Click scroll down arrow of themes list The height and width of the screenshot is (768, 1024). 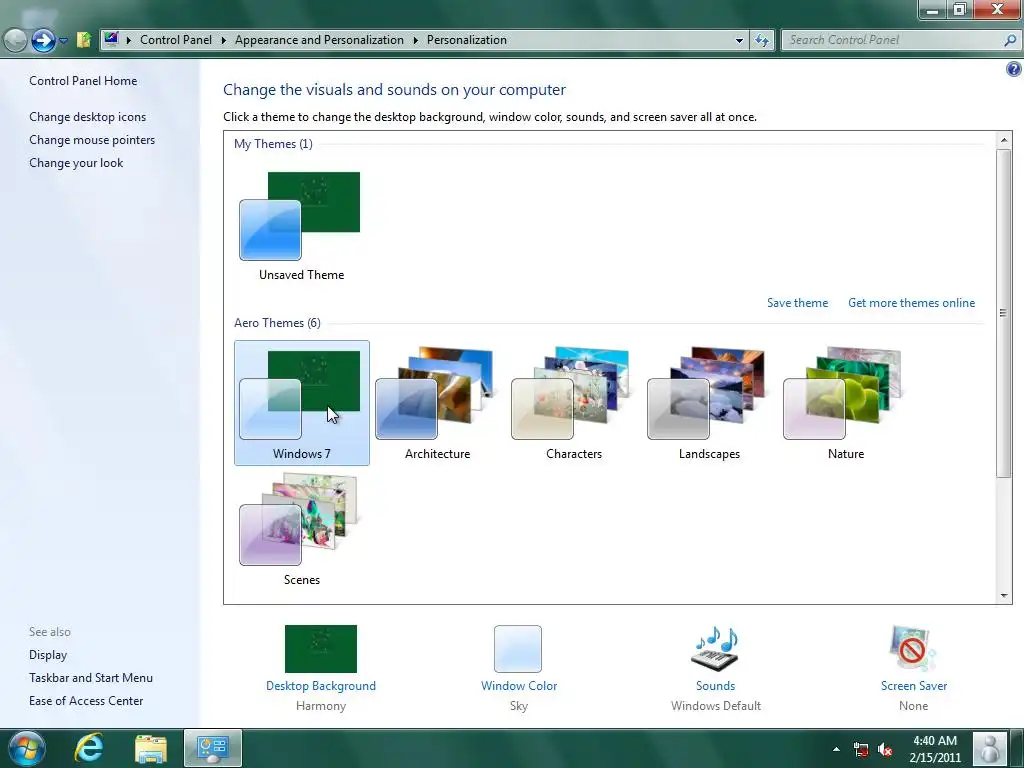(1004, 596)
